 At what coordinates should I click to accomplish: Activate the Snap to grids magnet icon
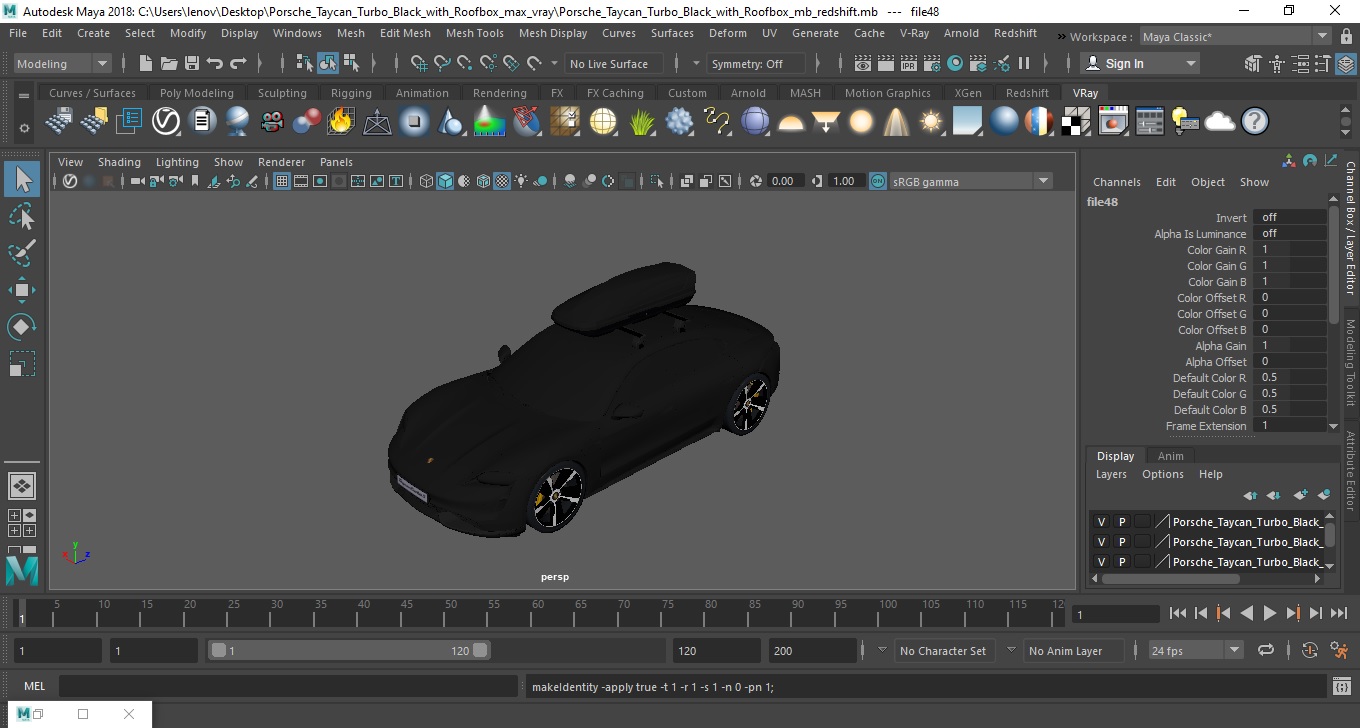tap(419, 63)
